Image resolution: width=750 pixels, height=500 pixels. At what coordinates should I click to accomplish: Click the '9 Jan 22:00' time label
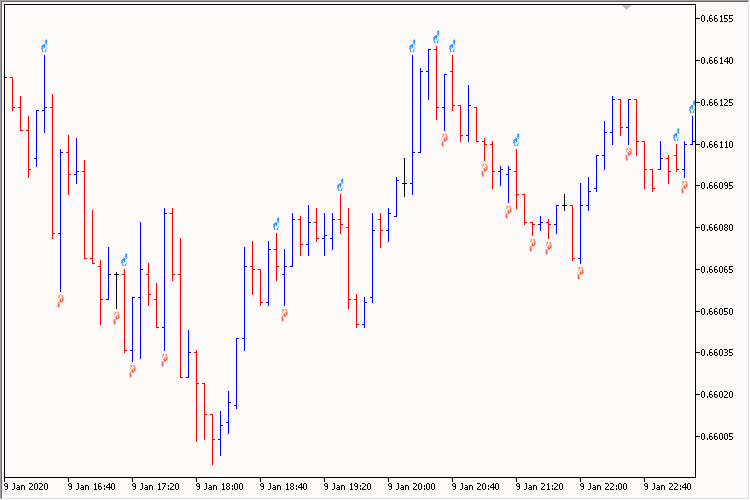(604, 487)
